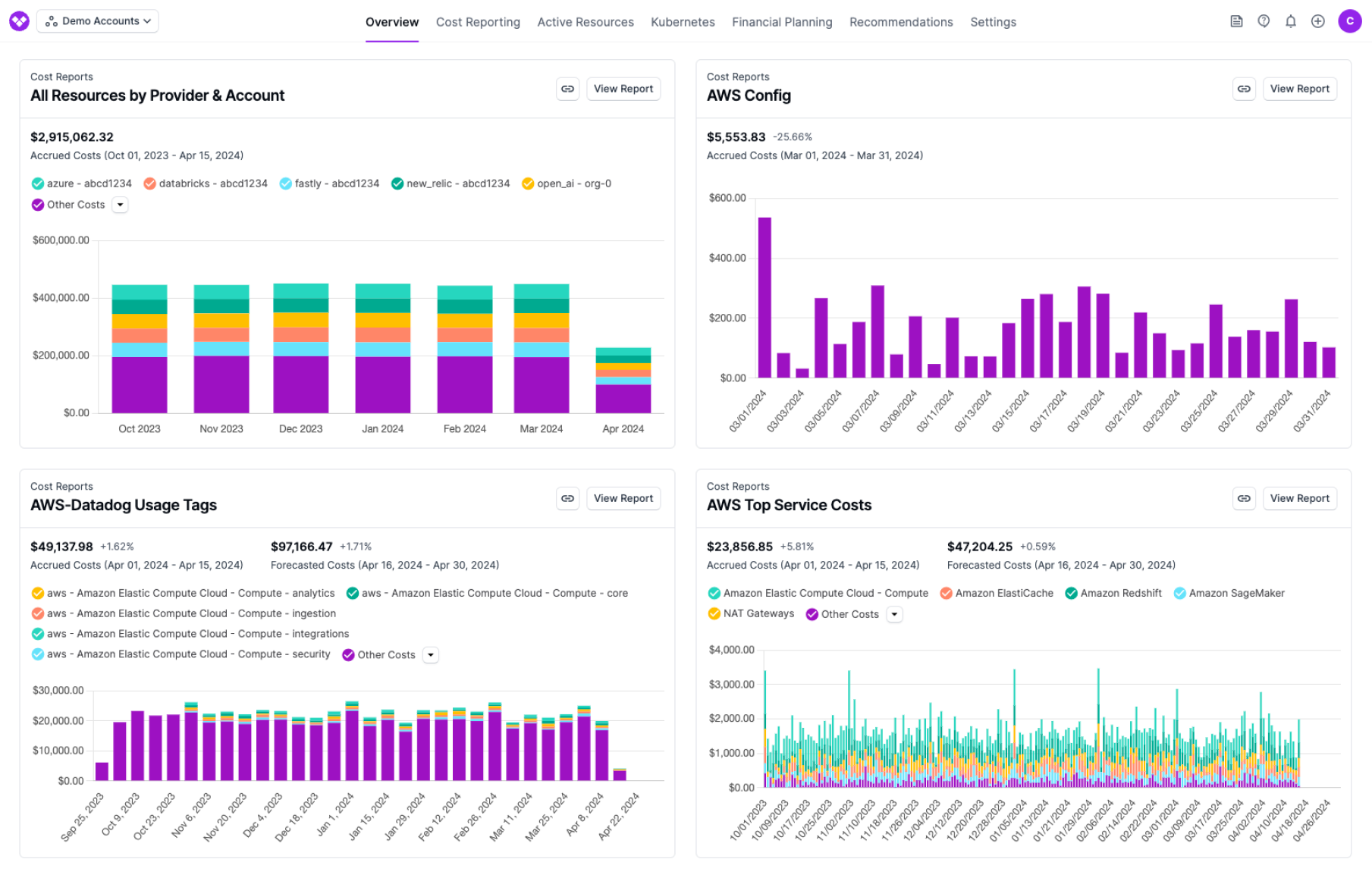Screen dimensions: 1372x881
Task: Toggle NAT Gateways legend series
Action: (x=751, y=613)
